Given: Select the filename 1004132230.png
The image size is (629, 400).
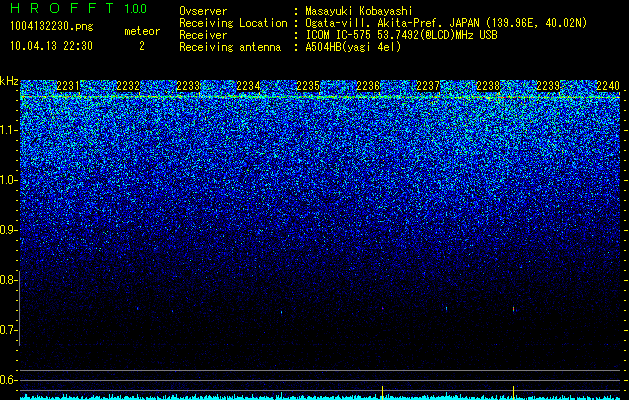Looking at the screenshot, I should click(x=52, y=27).
